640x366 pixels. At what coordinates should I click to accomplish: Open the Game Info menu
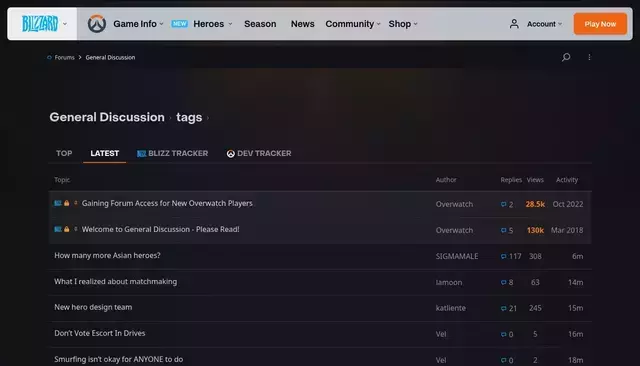coord(138,24)
